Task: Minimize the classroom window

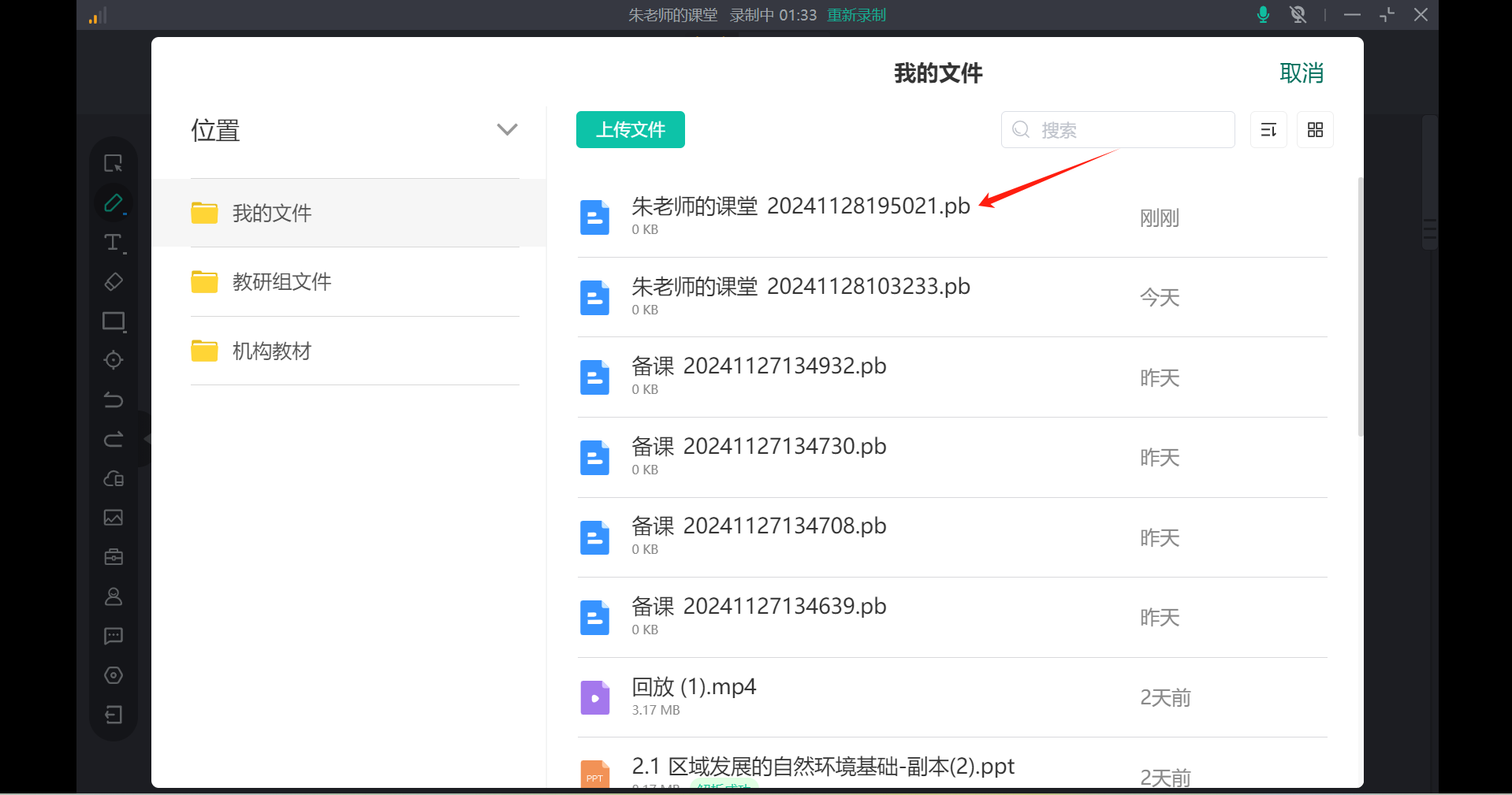Action: (1353, 14)
